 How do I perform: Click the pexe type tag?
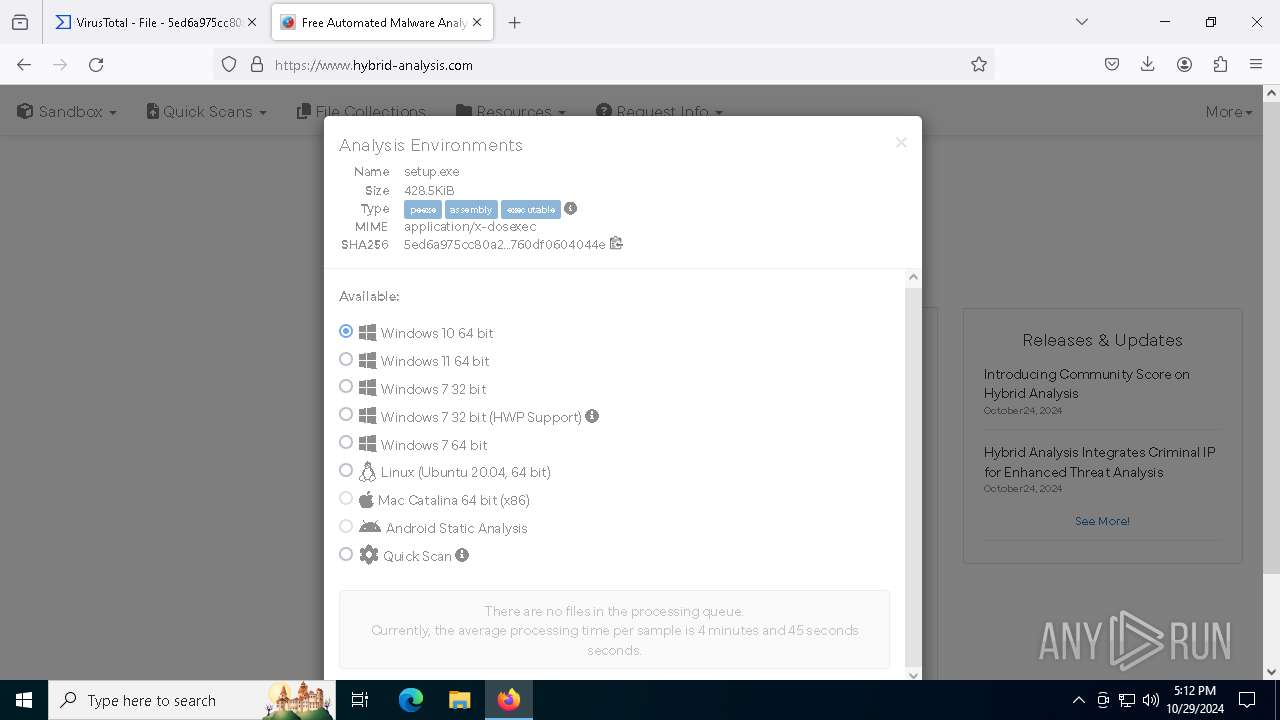point(423,209)
